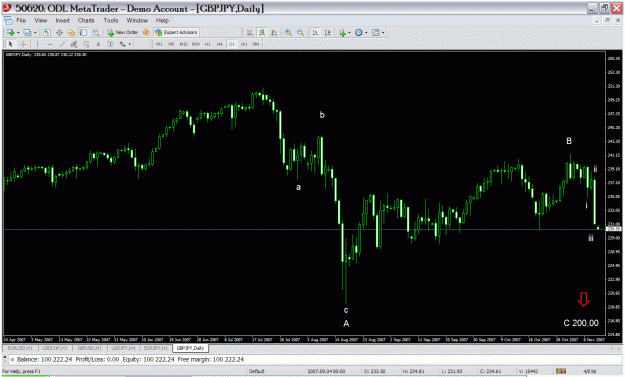This screenshot has width=625, height=377.
Task: Click the Zoom Out magnifier
Action: click(300, 32)
